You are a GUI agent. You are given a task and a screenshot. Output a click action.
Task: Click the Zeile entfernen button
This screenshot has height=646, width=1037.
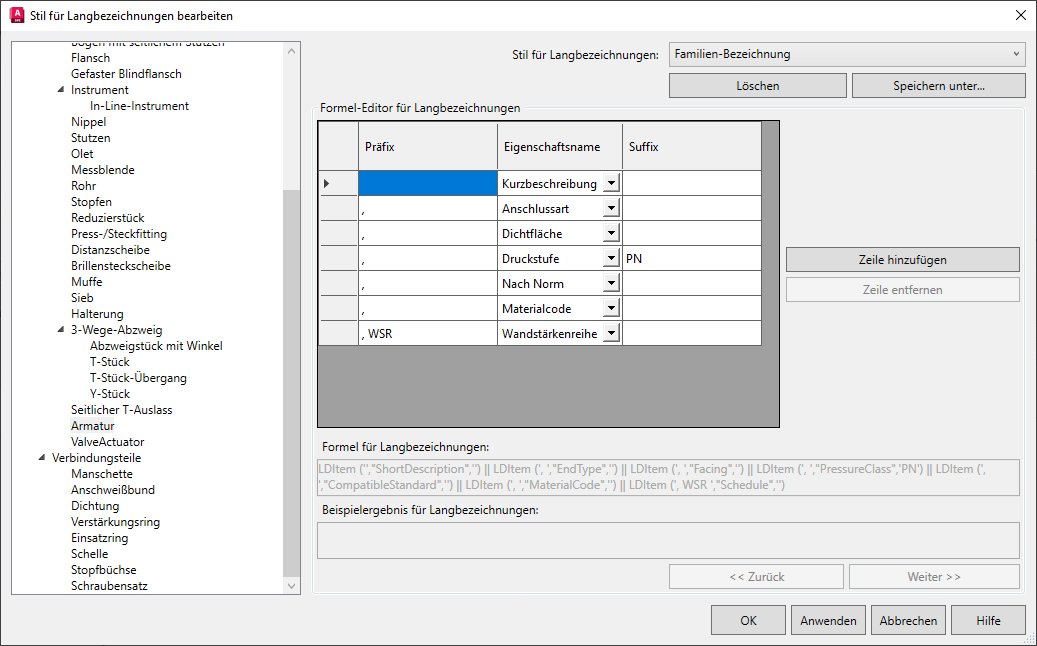903,290
